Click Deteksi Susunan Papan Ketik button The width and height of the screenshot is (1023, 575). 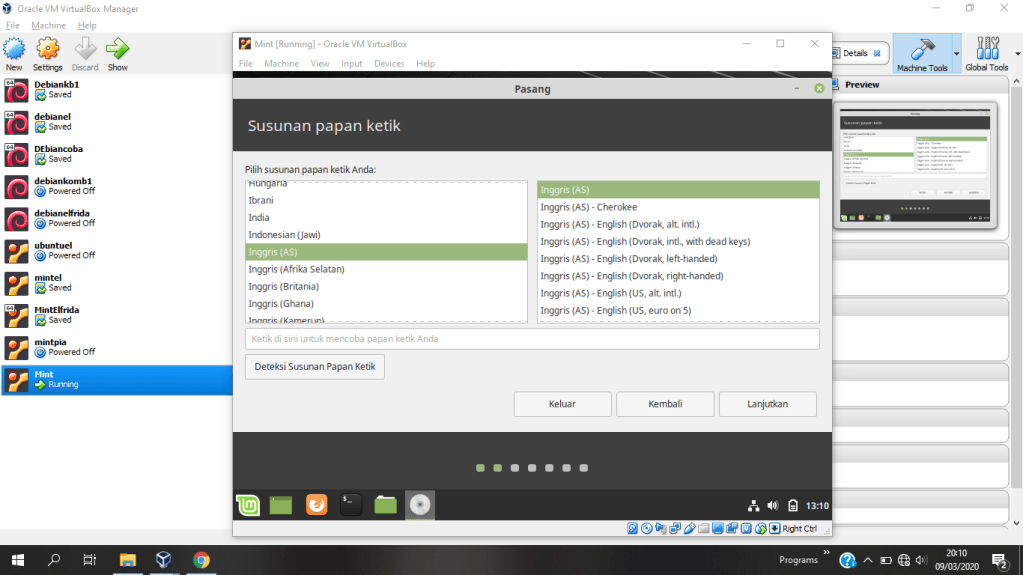pos(315,367)
